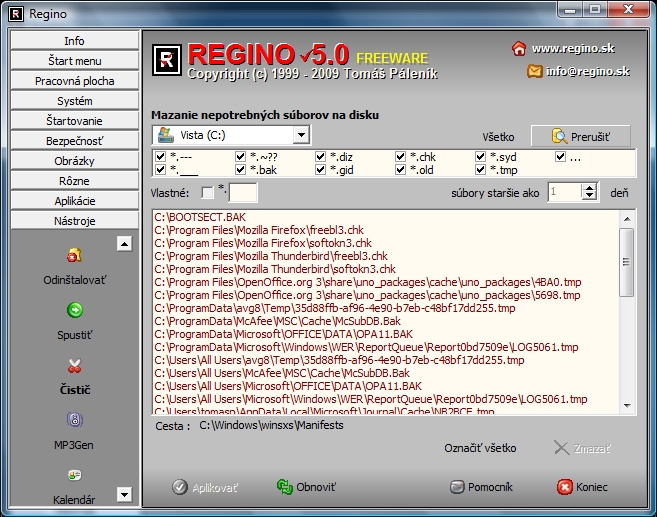Toggle the *.gid checkbox
This screenshot has height=517, width=657.
point(320,170)
